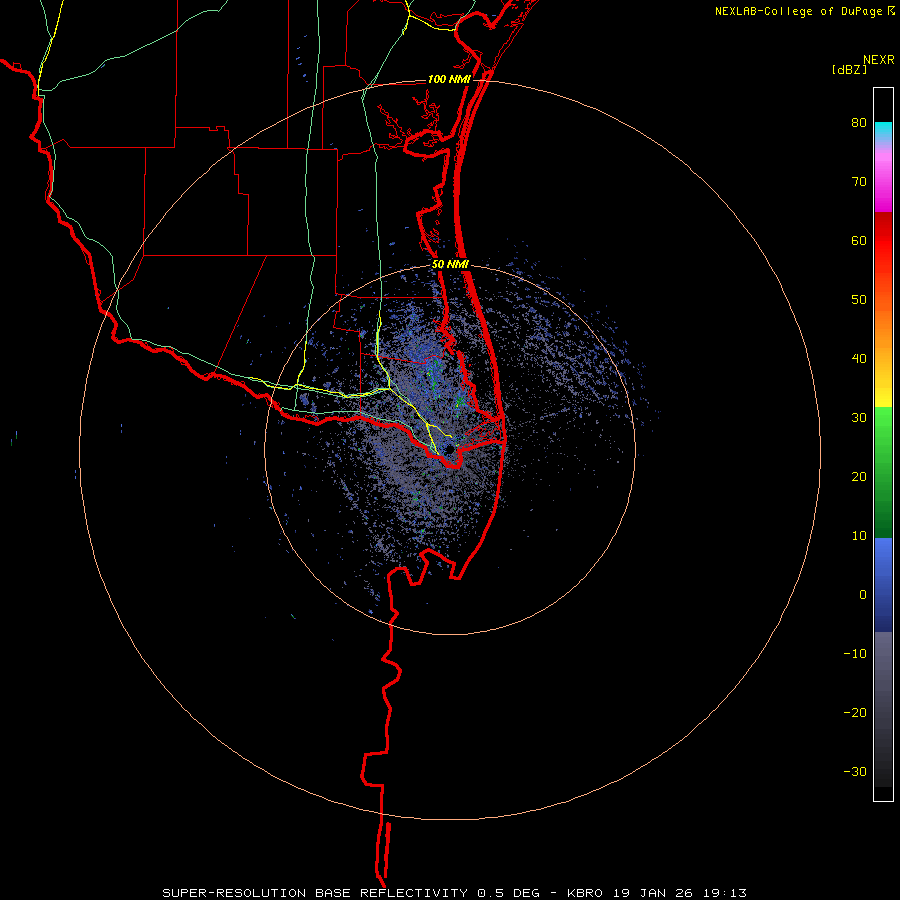Click the -20 dBZ gray scale section

pos(883,713)
